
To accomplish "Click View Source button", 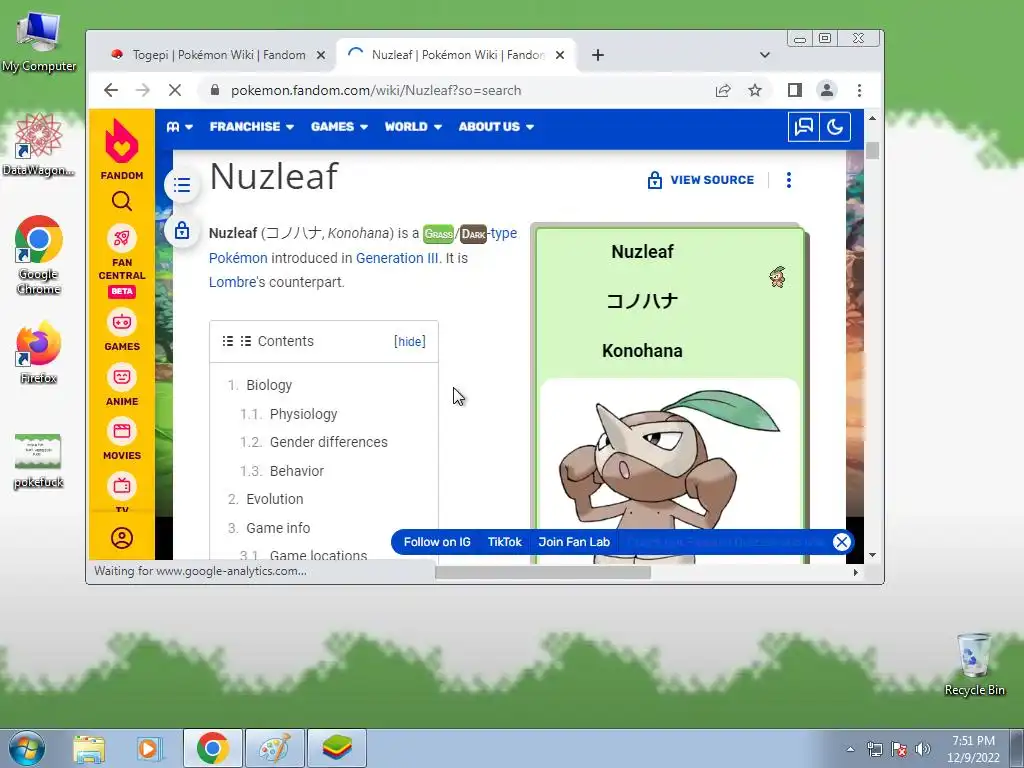I will (700, 180).
